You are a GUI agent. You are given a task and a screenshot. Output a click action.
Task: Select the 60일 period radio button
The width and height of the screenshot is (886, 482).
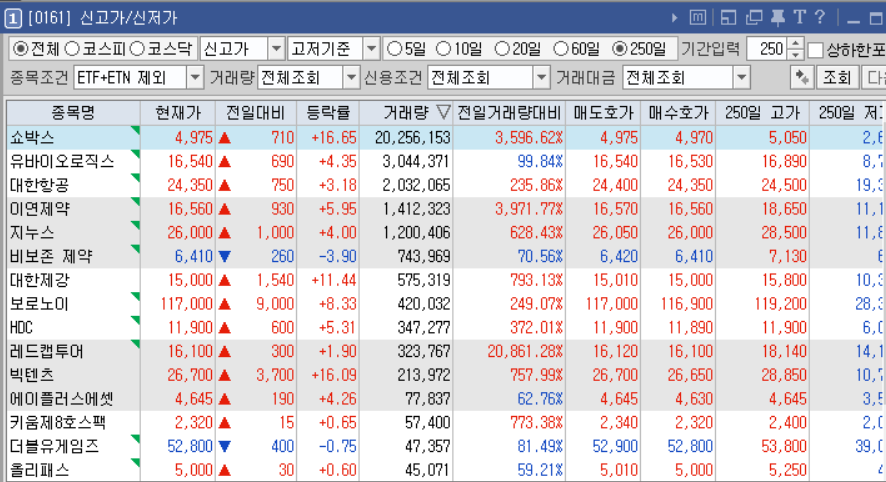coord(561,49)
